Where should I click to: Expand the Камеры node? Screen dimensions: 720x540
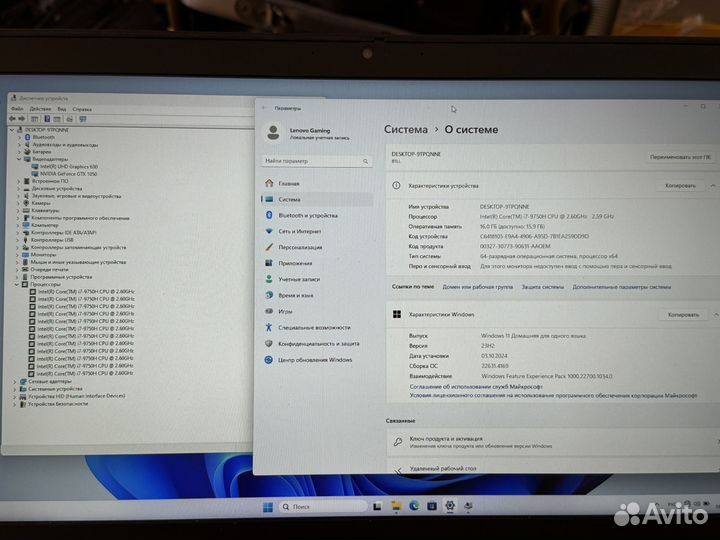(x=19, y=203)
